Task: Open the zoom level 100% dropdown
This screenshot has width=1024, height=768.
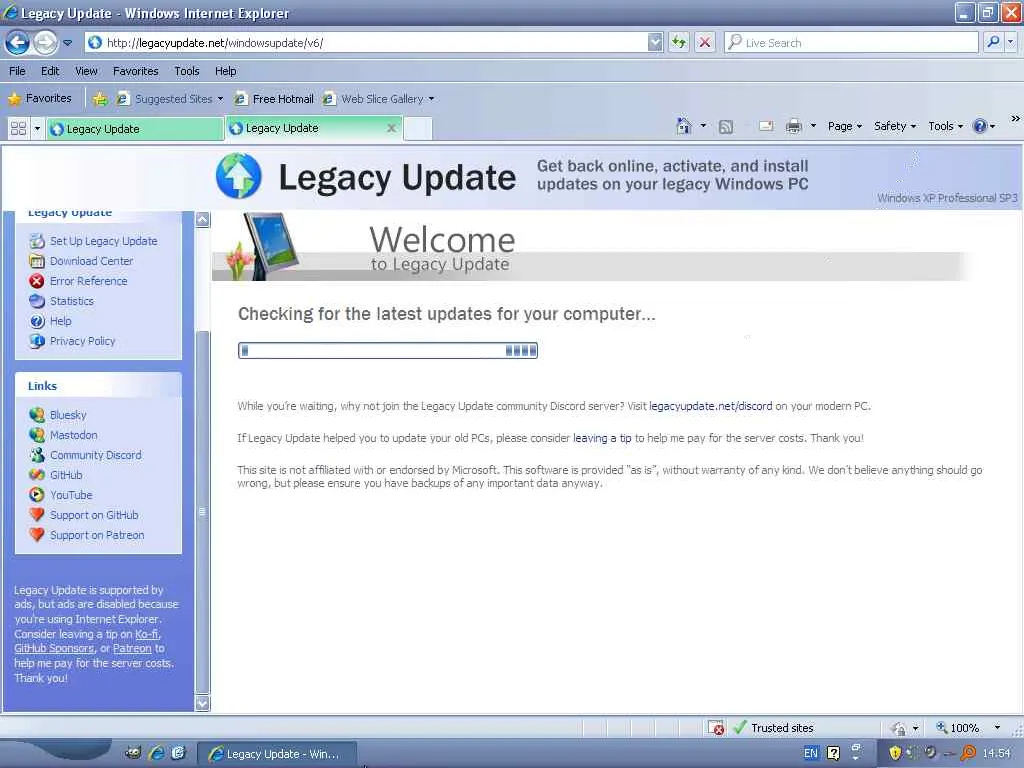Action: pos(997,728)
